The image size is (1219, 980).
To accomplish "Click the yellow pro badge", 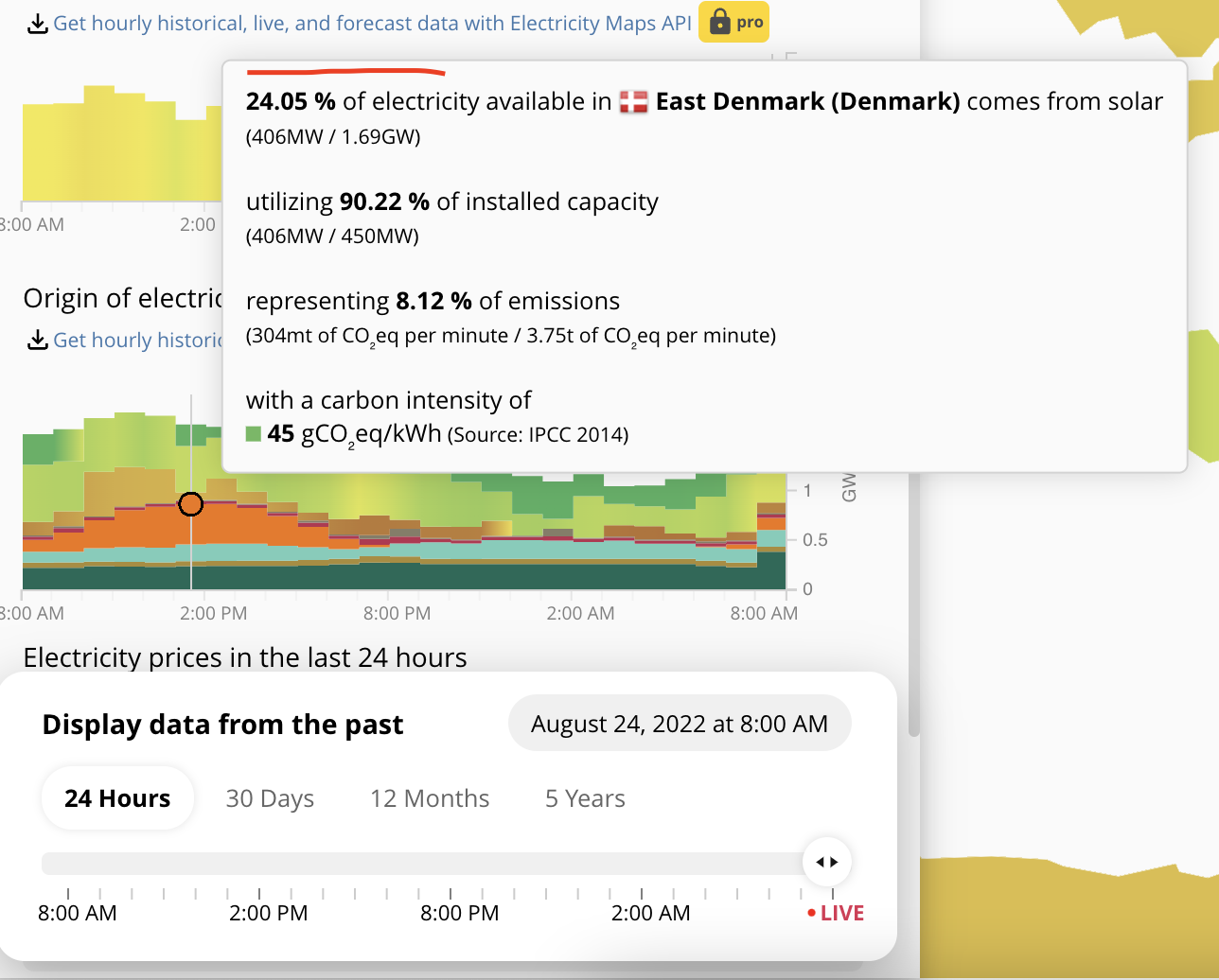I will click(x=733, y=22).
